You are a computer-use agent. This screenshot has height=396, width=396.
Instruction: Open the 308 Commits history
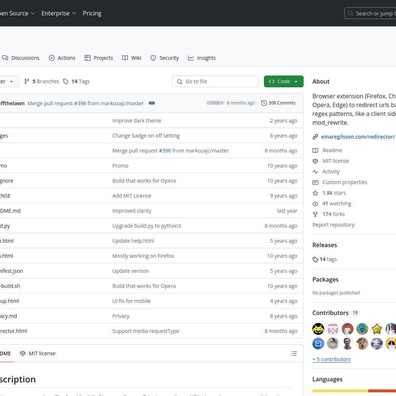(278, 103)
